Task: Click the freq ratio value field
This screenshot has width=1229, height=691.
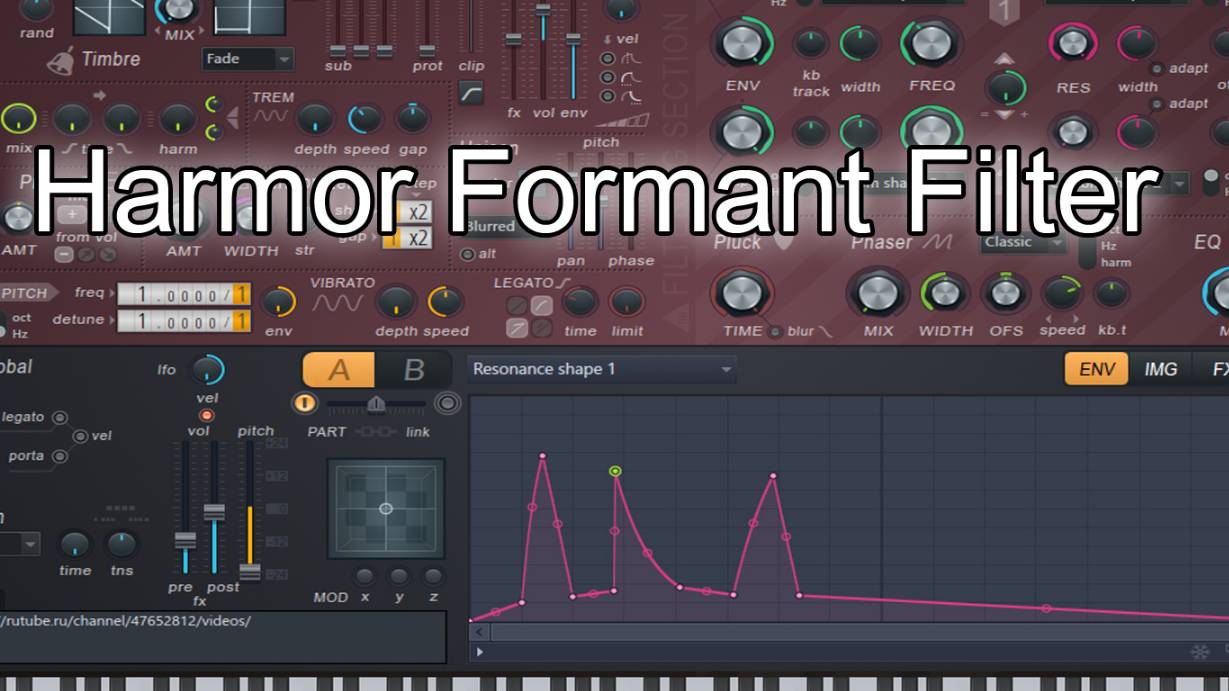Action: [184, 296]
